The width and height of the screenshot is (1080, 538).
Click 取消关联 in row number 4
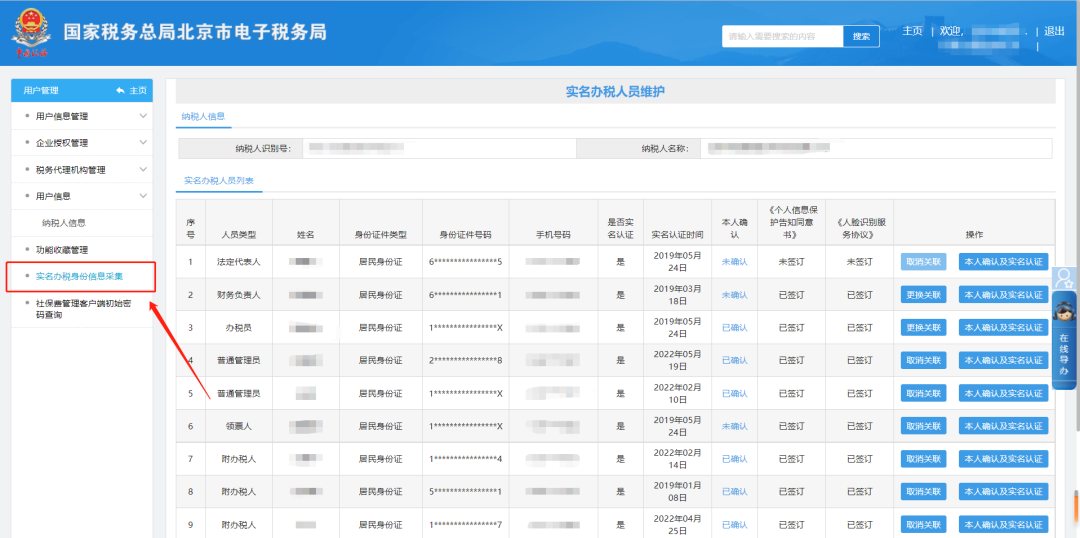[924, 360]
